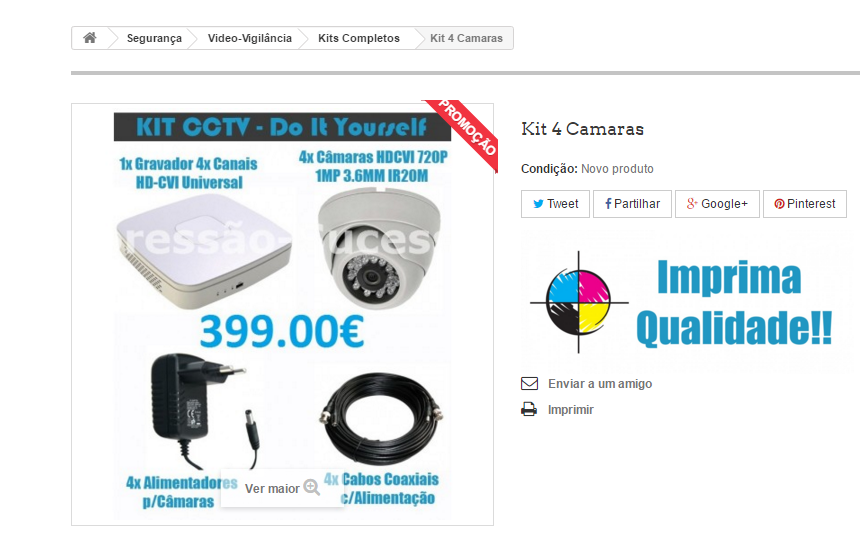Click the Facebook icon on Partilhar
Image resolution: width=860 pixels, height=542 pixels.
point(608,204)
